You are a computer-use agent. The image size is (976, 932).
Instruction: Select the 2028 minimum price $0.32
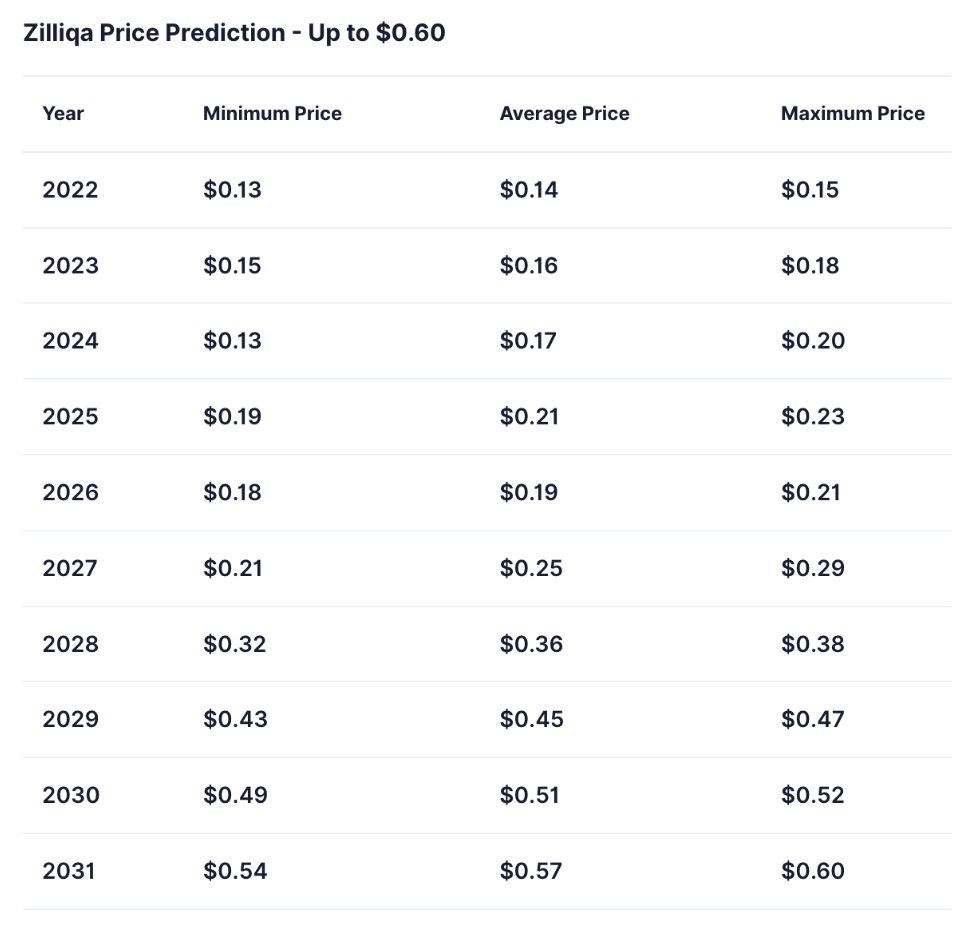coord(234,644)
